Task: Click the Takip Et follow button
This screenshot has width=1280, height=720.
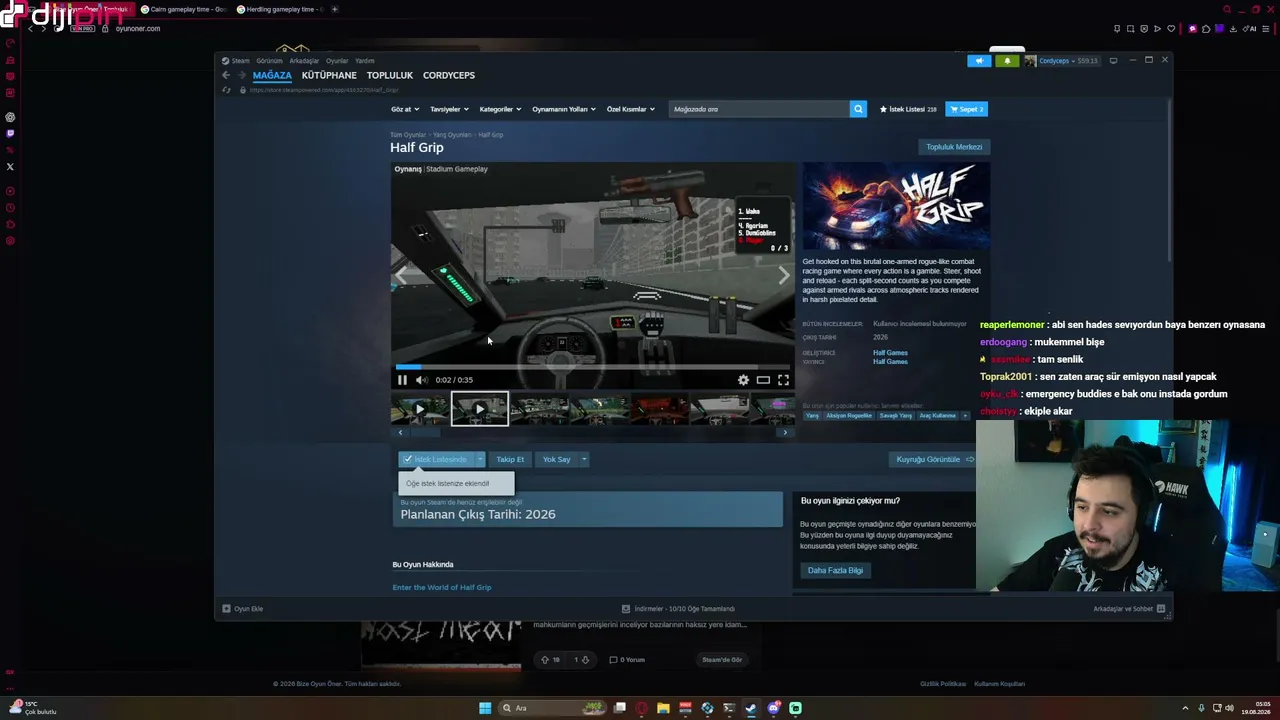Action: click(510, 459)
